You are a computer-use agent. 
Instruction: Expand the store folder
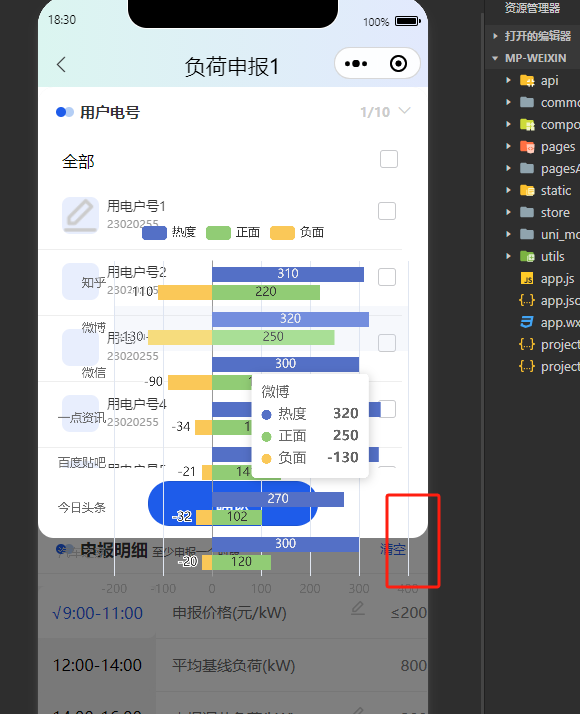[508, 212]
